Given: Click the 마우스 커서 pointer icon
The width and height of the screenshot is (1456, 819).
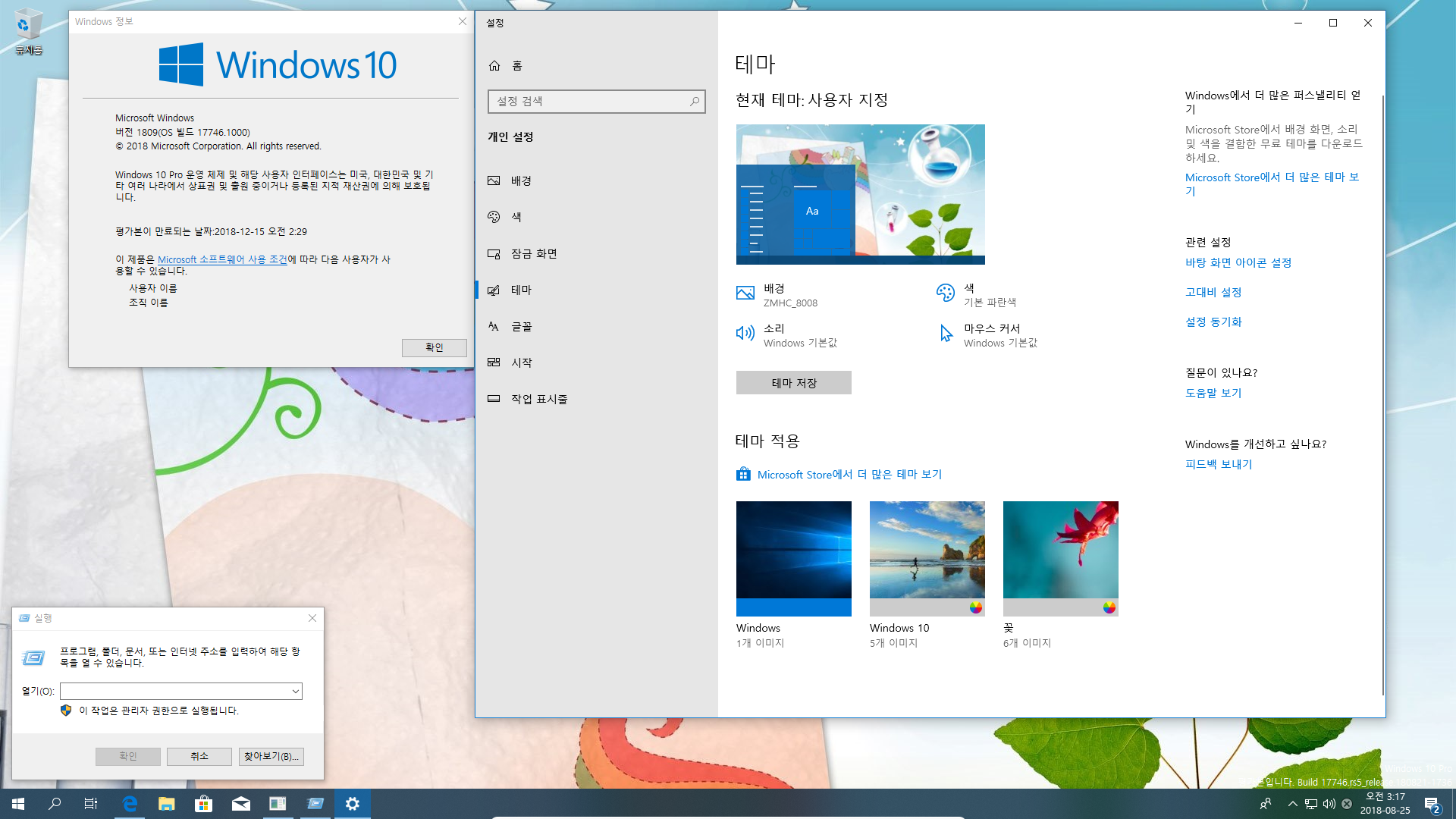Looking at the screenshot, I should click(x=946, y=334).
